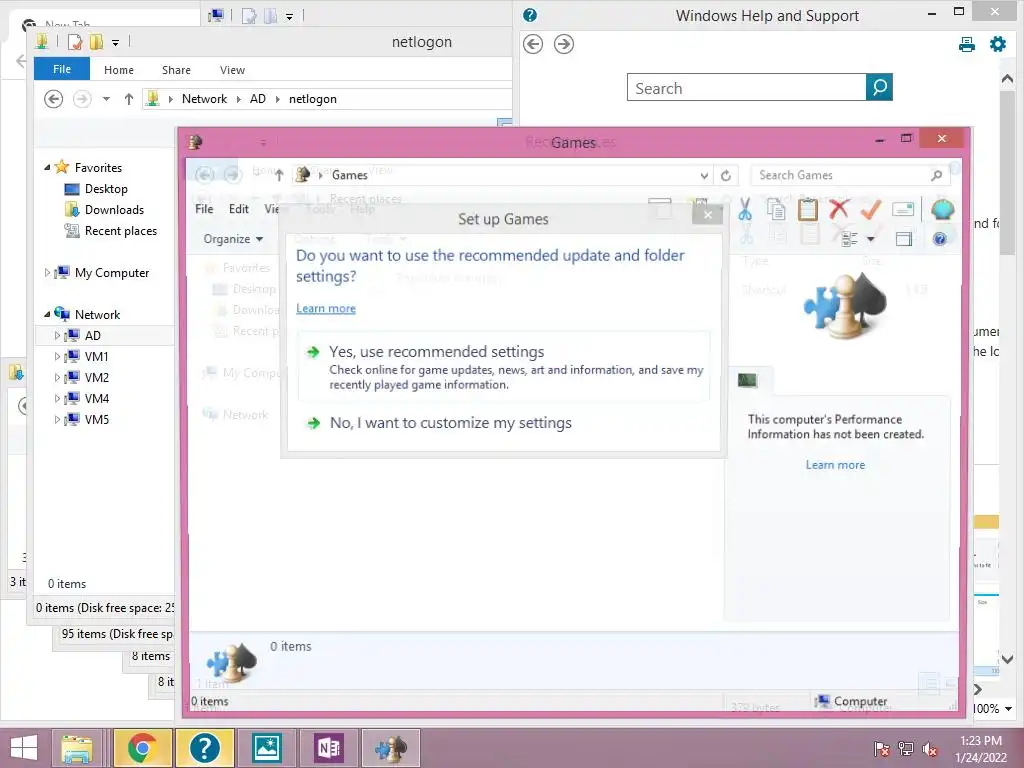Open the File menu in Games window
This screenshot has width=1024, height=768.
click(x=204, y=209)
